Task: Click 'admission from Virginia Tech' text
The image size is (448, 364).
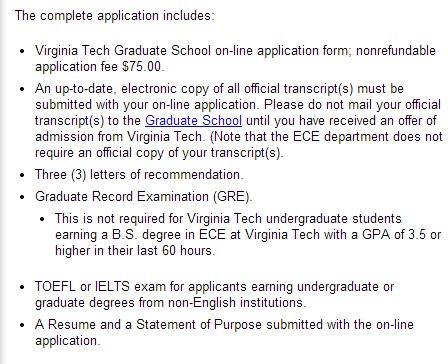Action: click(119, 137)
